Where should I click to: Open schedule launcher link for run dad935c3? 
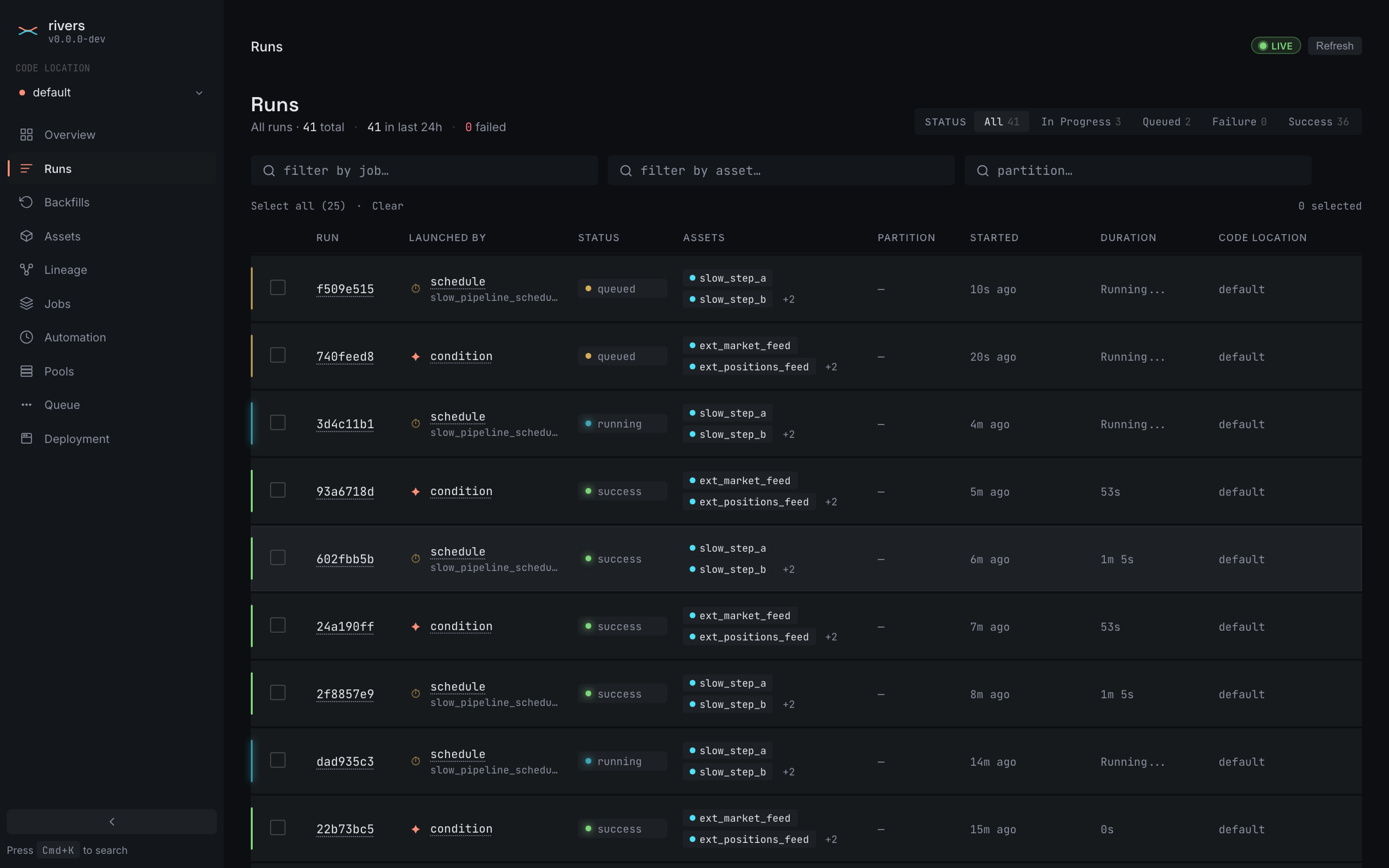458,754
